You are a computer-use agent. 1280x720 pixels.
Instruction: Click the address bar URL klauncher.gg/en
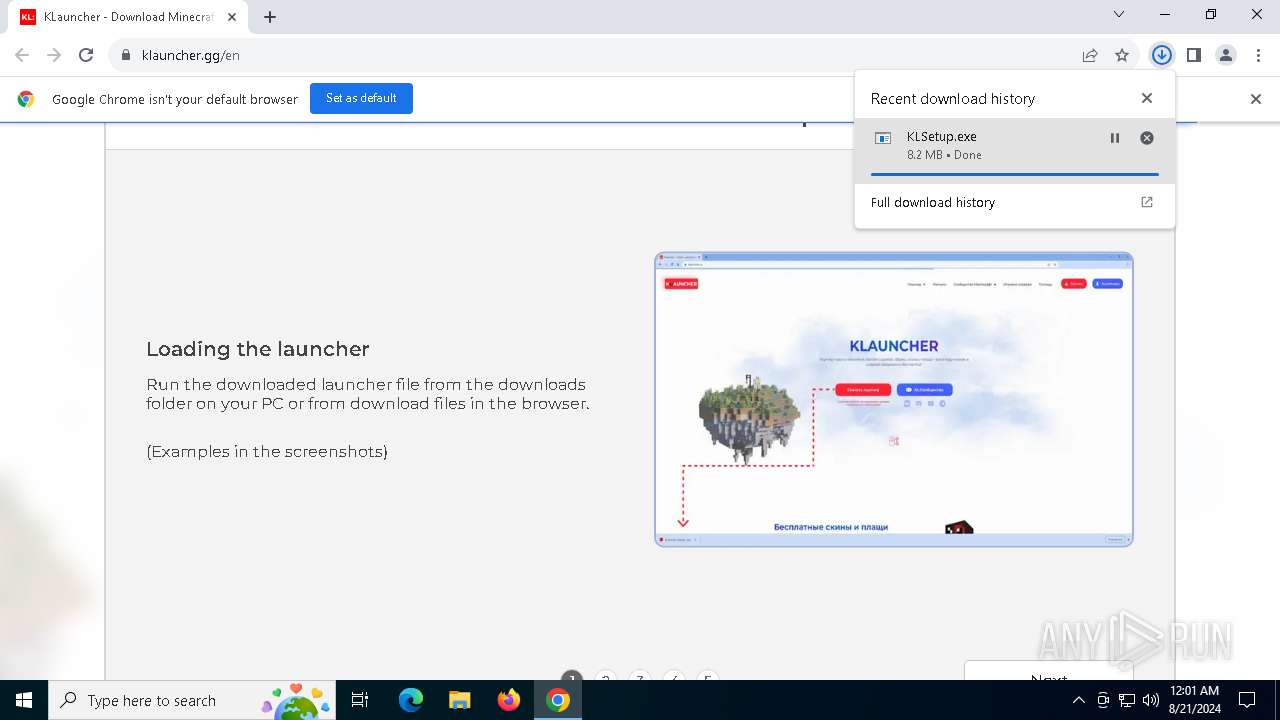(x=191, y=55)
